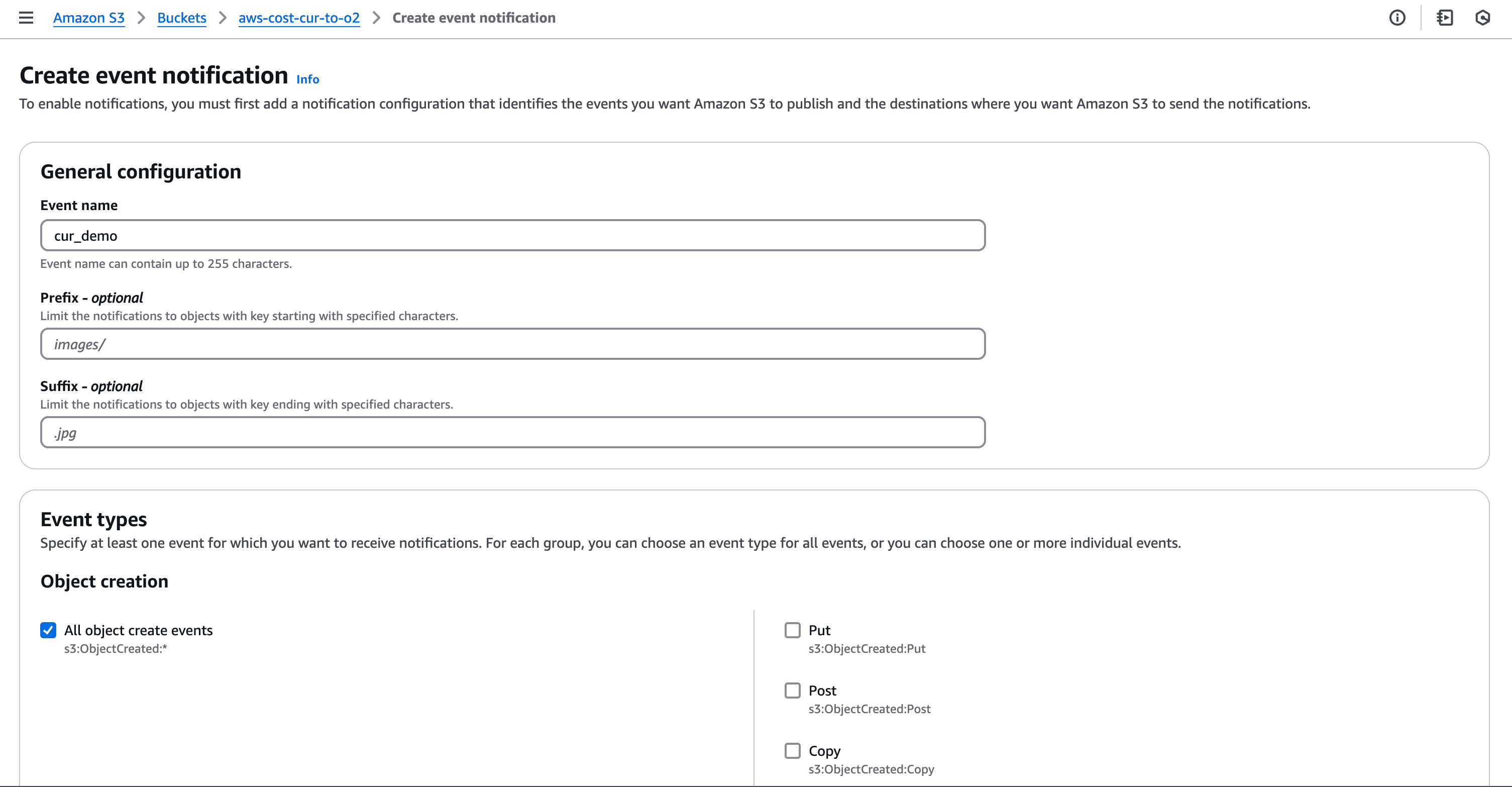Click the Suffix input field
Screen dimensions: 1512x787
(512, 433)
